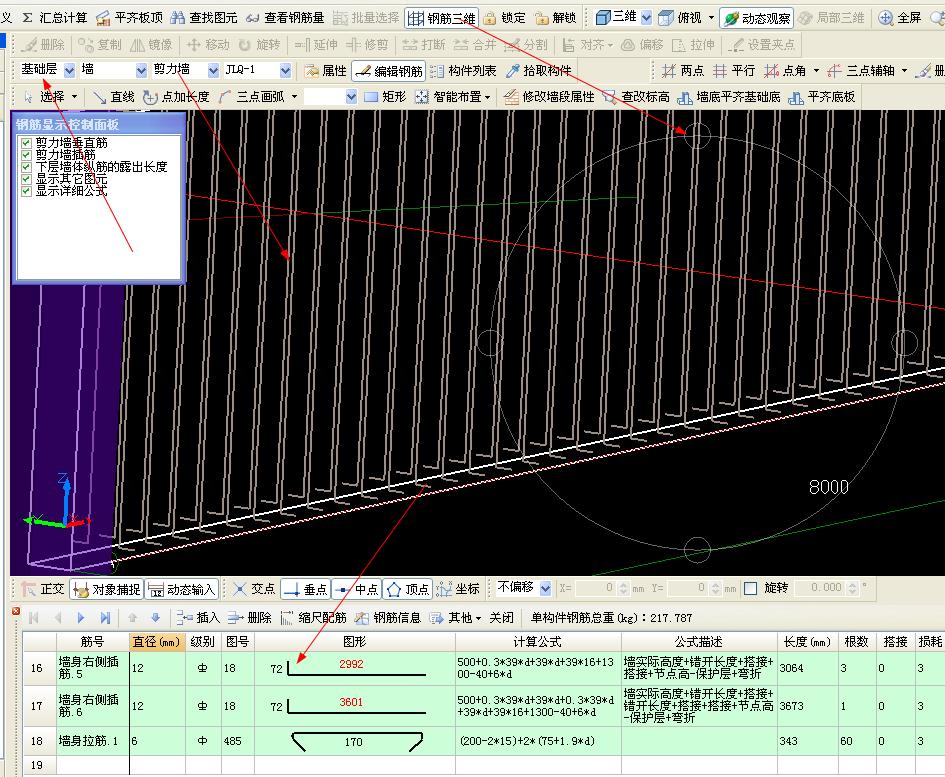Open 钢筋信息 dialog

[x=388, y=617]
